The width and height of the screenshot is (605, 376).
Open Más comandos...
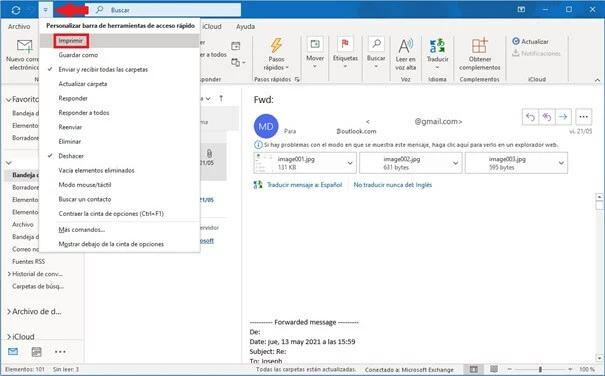pyautogui.click(x=120, y=230)
